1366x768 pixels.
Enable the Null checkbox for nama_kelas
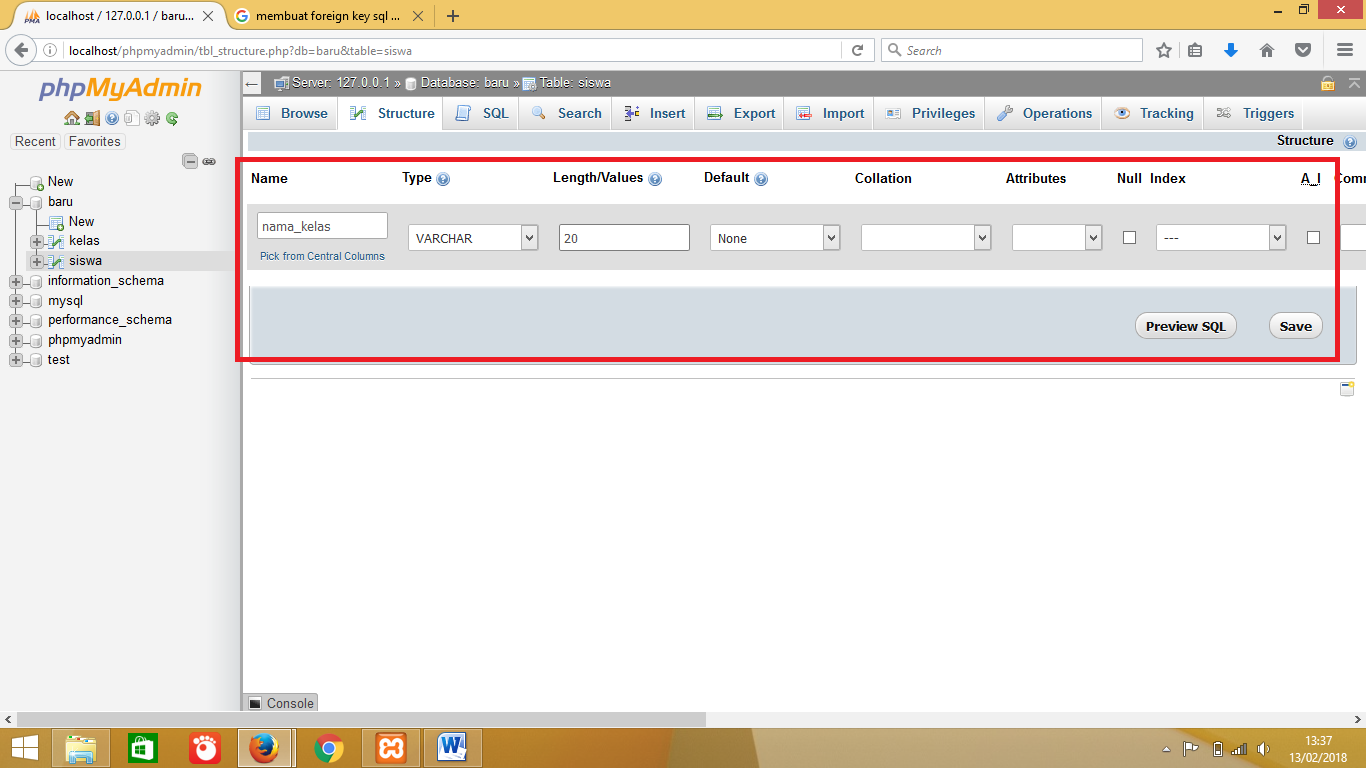click(x=1129, y=237)
